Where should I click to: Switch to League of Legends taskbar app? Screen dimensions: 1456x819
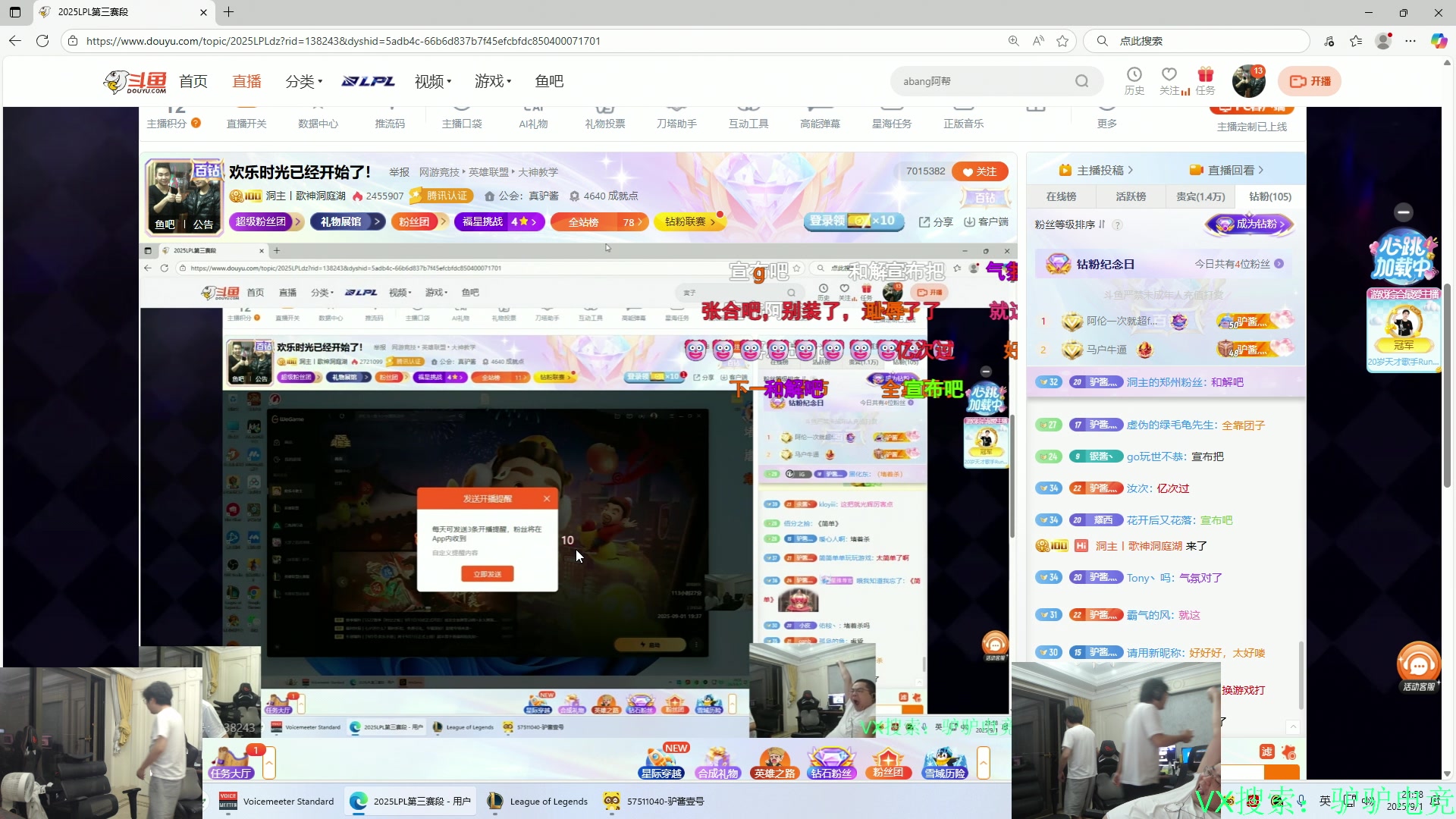[x=538, y=801]
